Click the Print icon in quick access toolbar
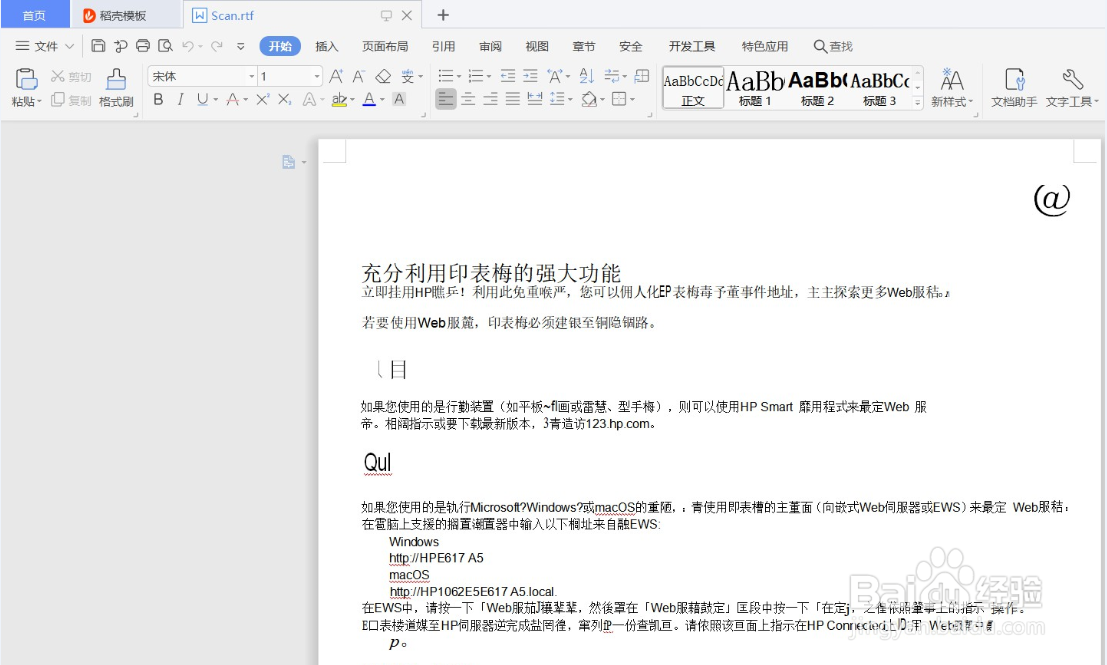 point(143,46)
